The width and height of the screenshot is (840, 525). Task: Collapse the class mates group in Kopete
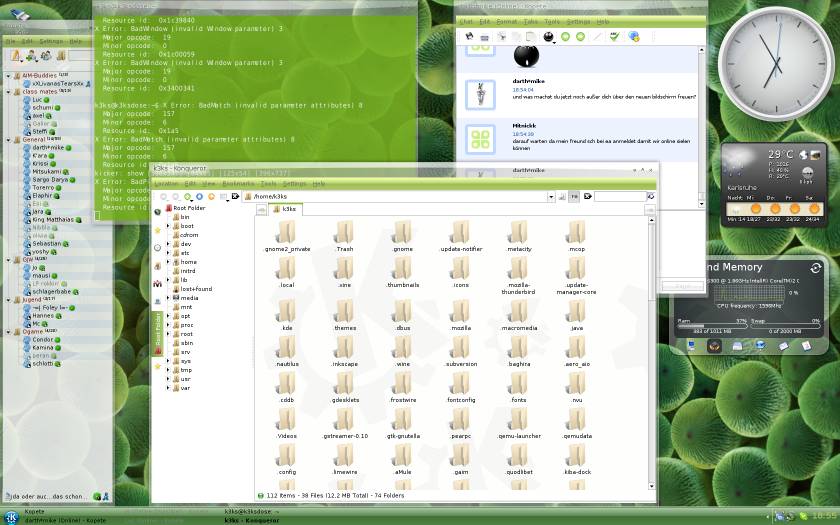[x=8, y=92]
